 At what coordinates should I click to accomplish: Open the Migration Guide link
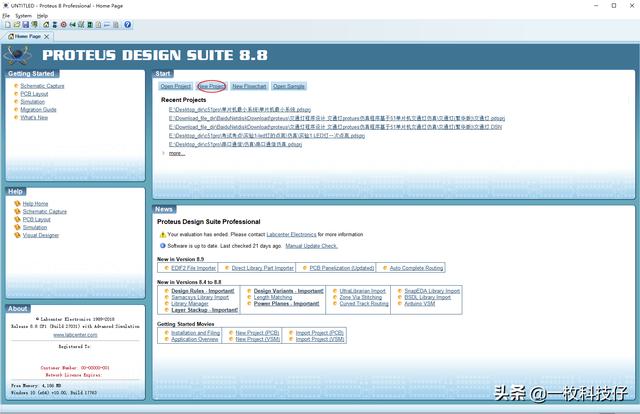tap(38, 109)
